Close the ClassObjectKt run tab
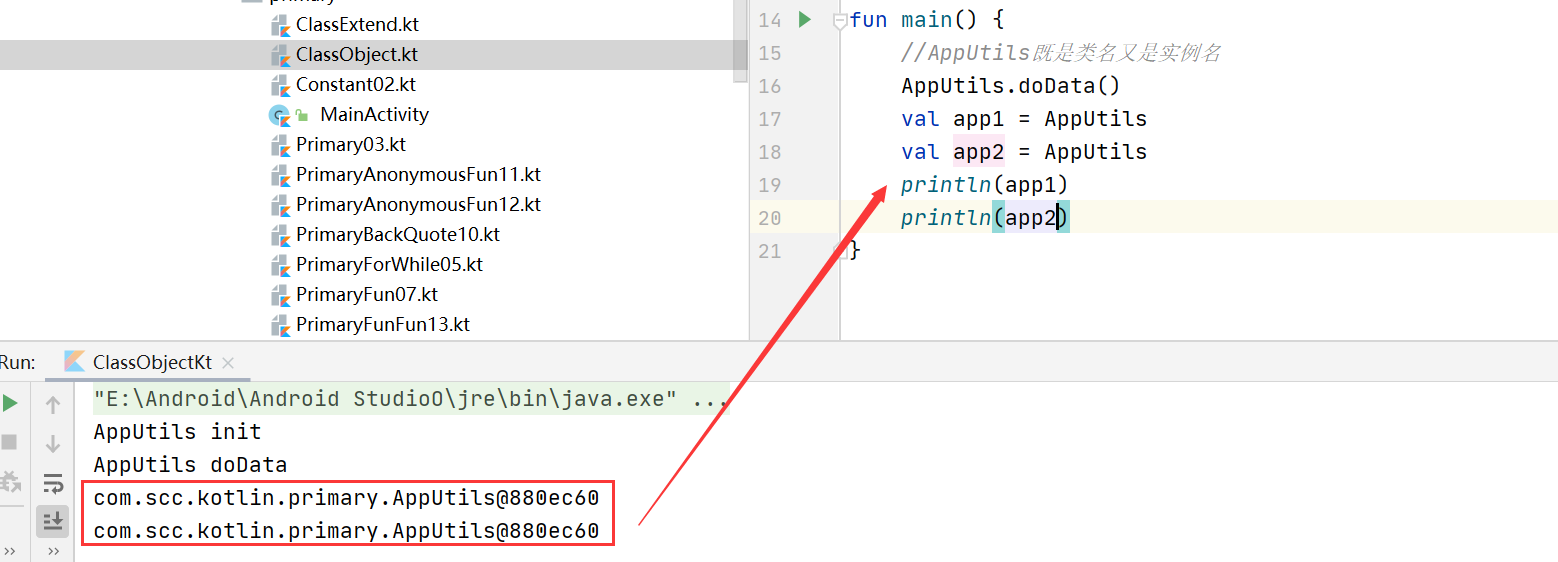This screenshot has height=562, width=1558. (228, 363)
